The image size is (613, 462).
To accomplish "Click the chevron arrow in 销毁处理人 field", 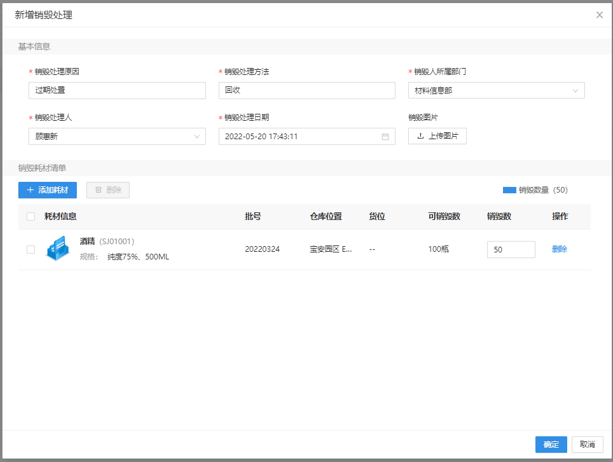I will tap(197, 136).
